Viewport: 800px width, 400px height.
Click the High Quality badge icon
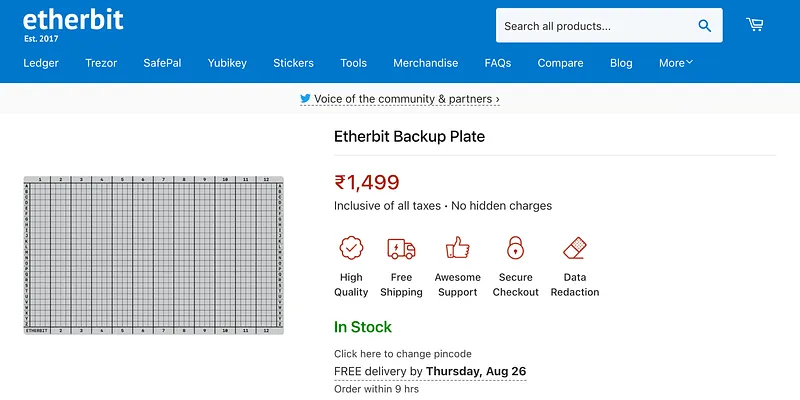coord(351,248)
